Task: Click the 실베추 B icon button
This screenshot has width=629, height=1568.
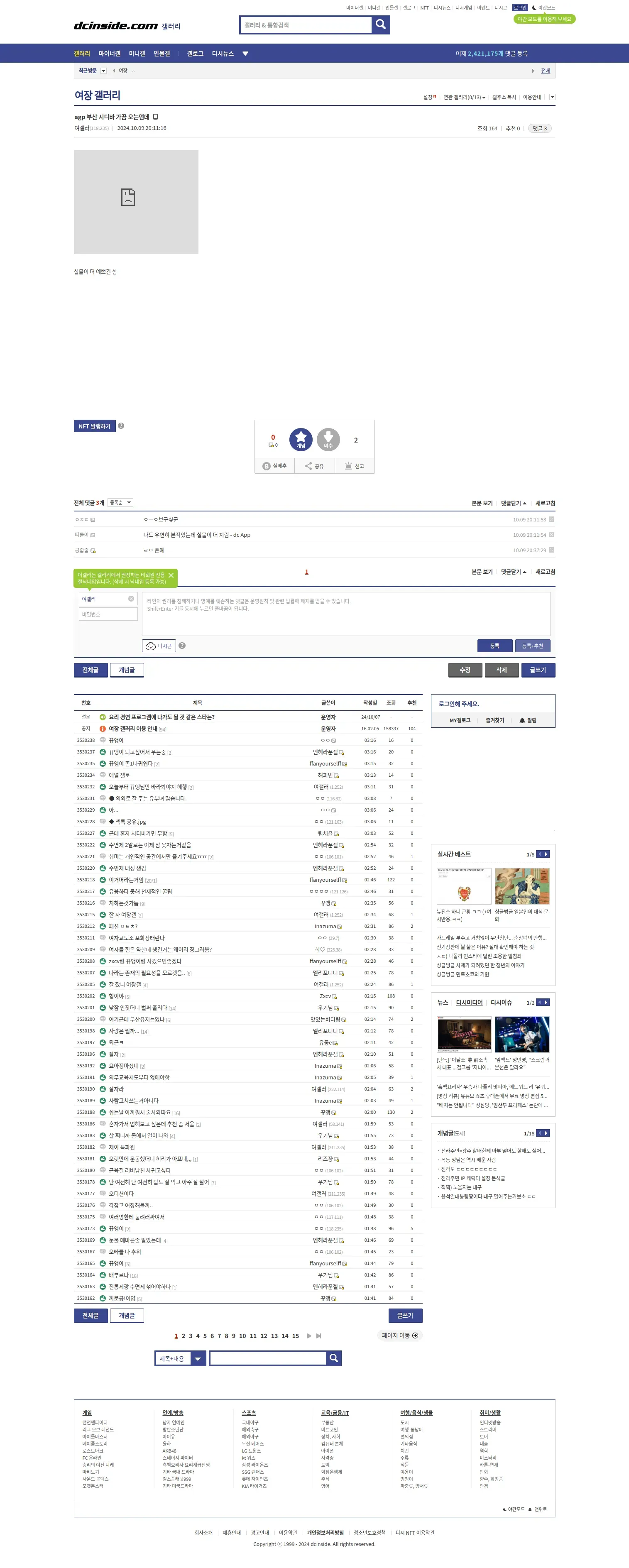Action: point(274,466)
